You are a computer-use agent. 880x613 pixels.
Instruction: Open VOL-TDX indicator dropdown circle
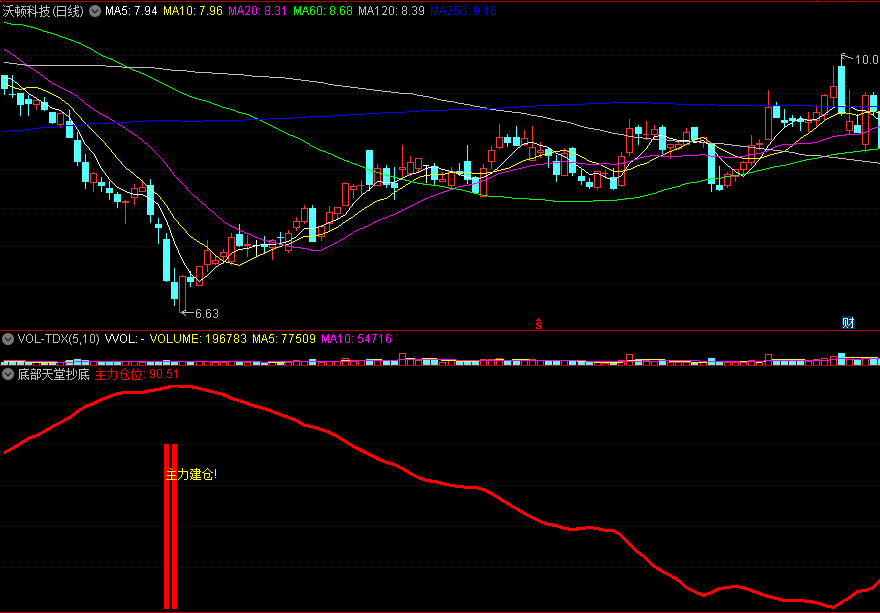click(x=8, y=338)
